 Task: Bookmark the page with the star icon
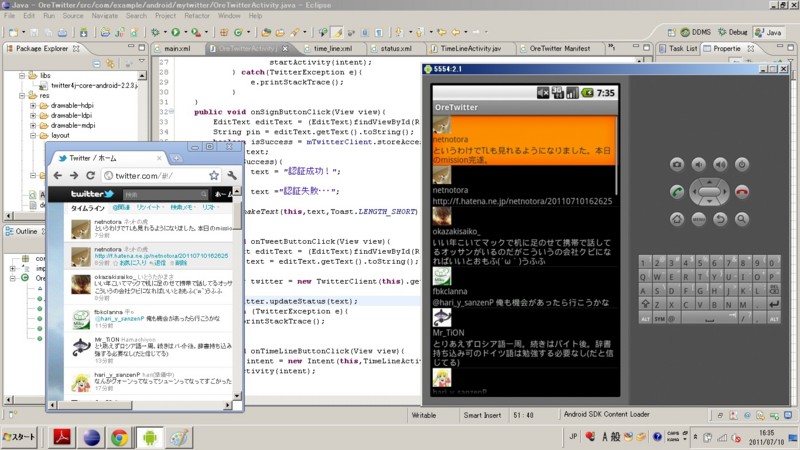(x=214, y=176)
